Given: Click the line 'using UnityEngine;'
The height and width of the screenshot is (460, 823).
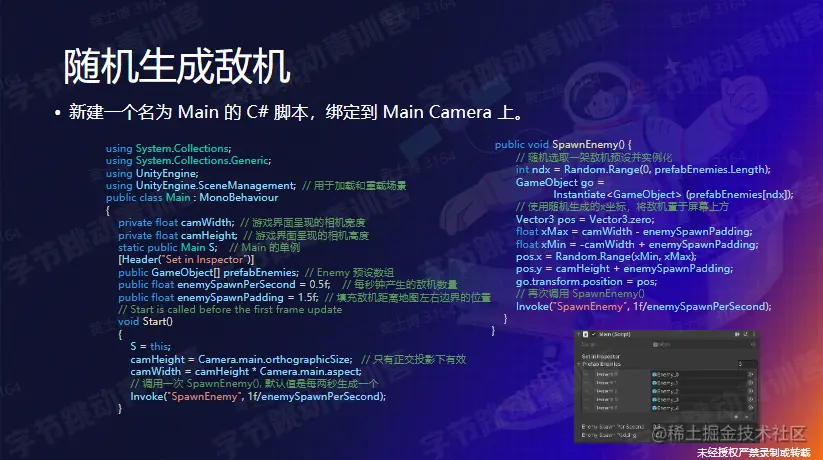Looking at the screenshot, I should click(x=152, y=173).
